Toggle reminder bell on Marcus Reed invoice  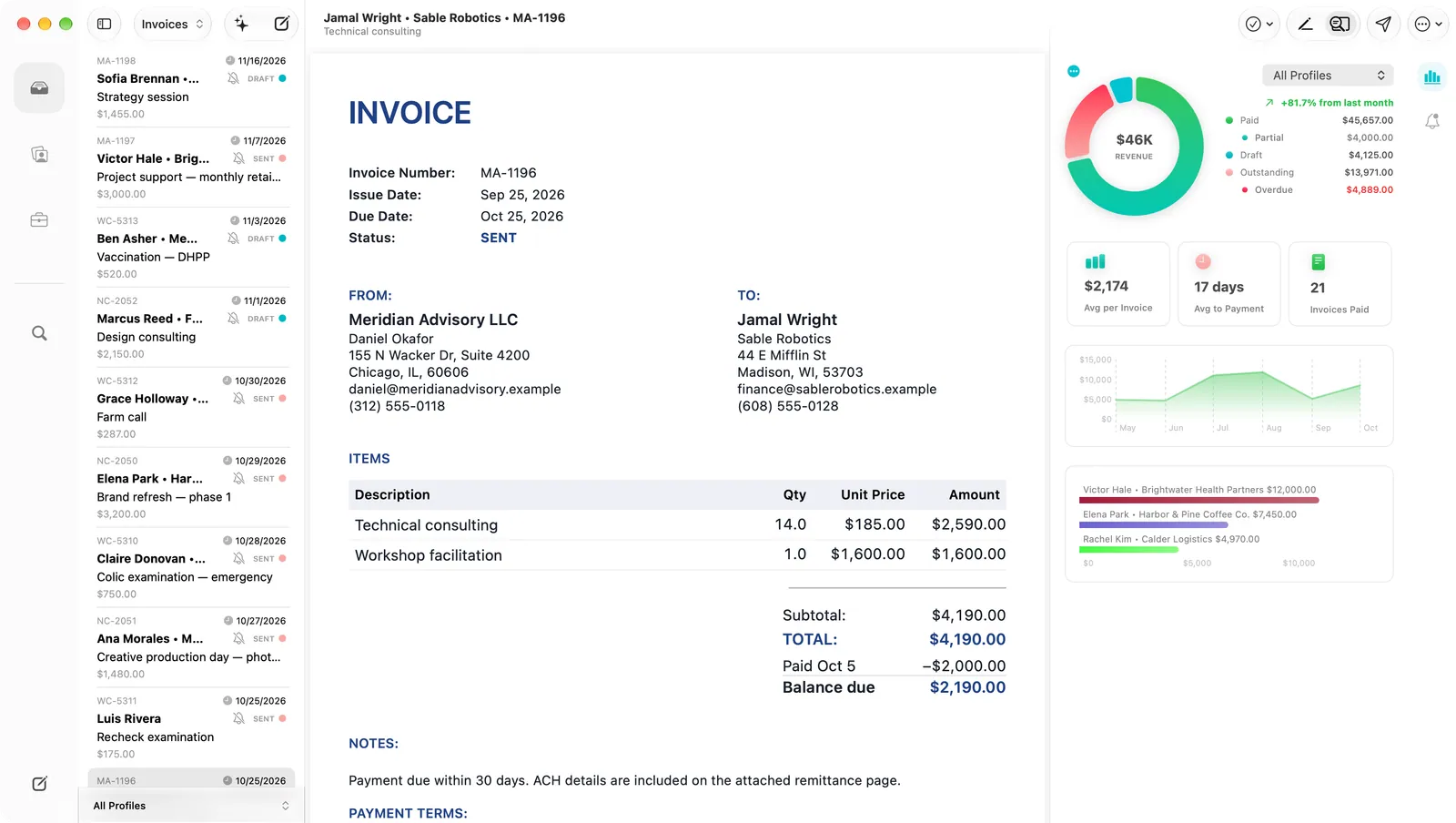pos(234,319)
